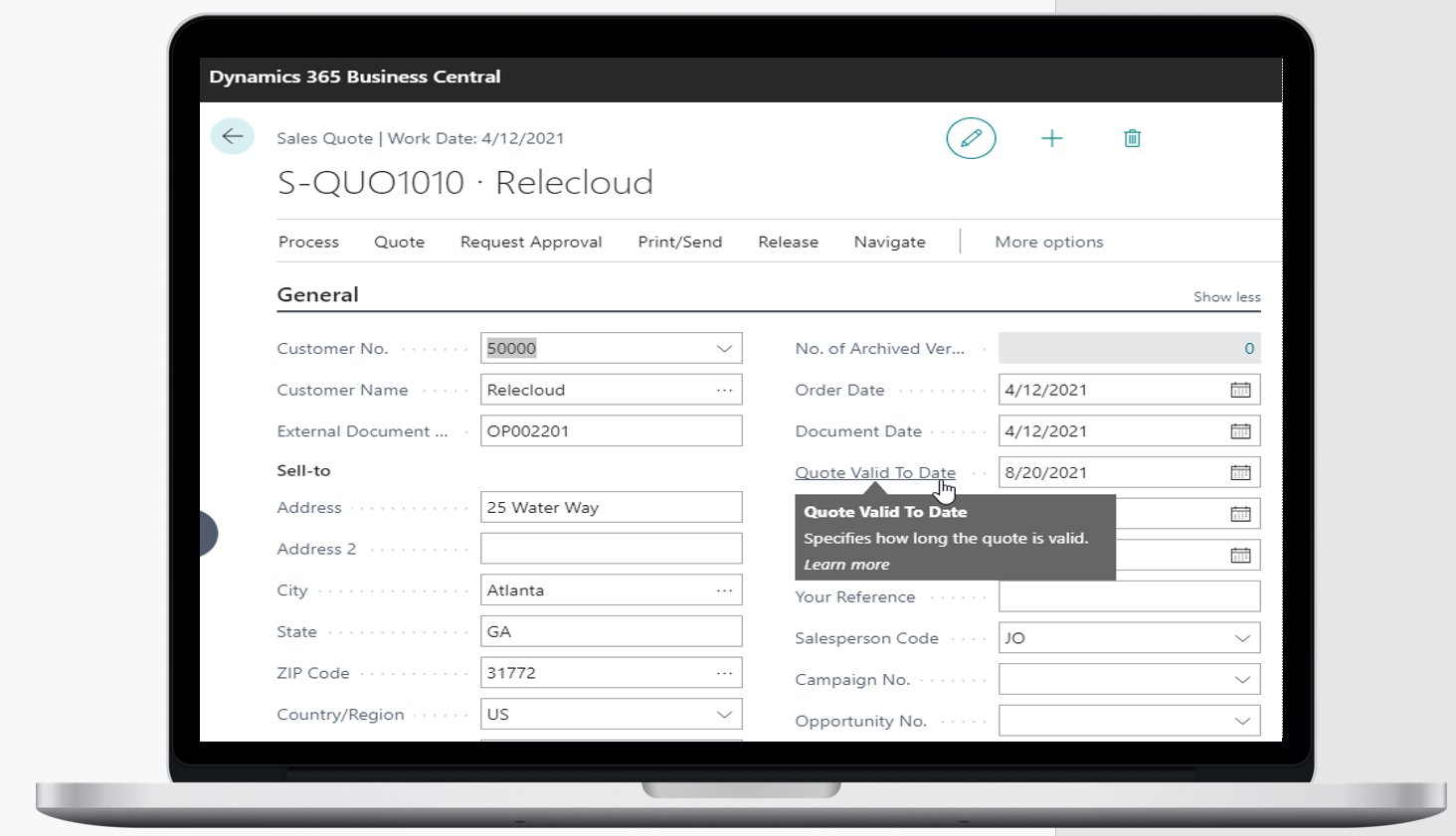This screenshot has height=836, width=1456.
Task: Open the Quote menu
Action: click(x=399, y=242)
